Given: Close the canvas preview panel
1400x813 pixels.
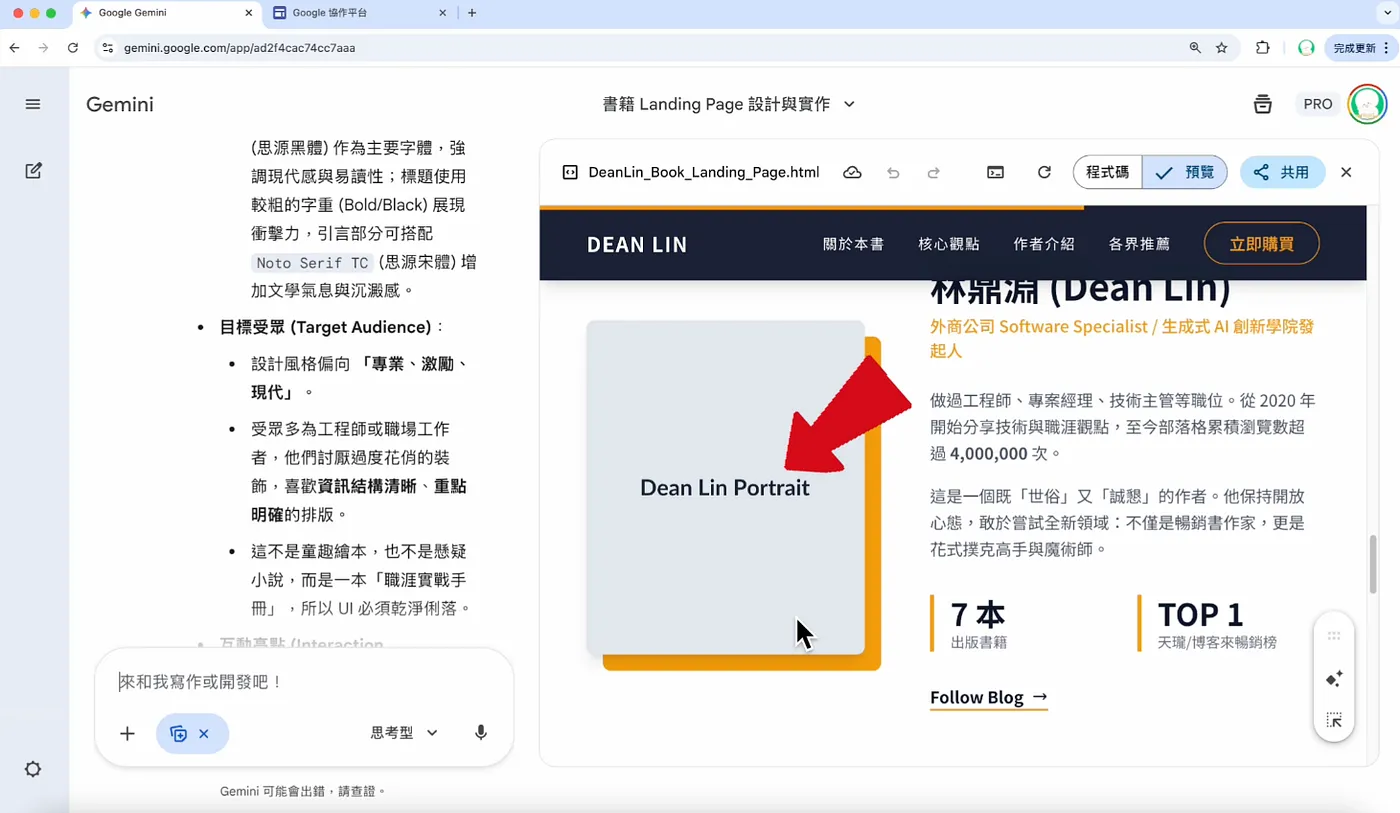Looking at the screenshot, I should pos(1346,172).
